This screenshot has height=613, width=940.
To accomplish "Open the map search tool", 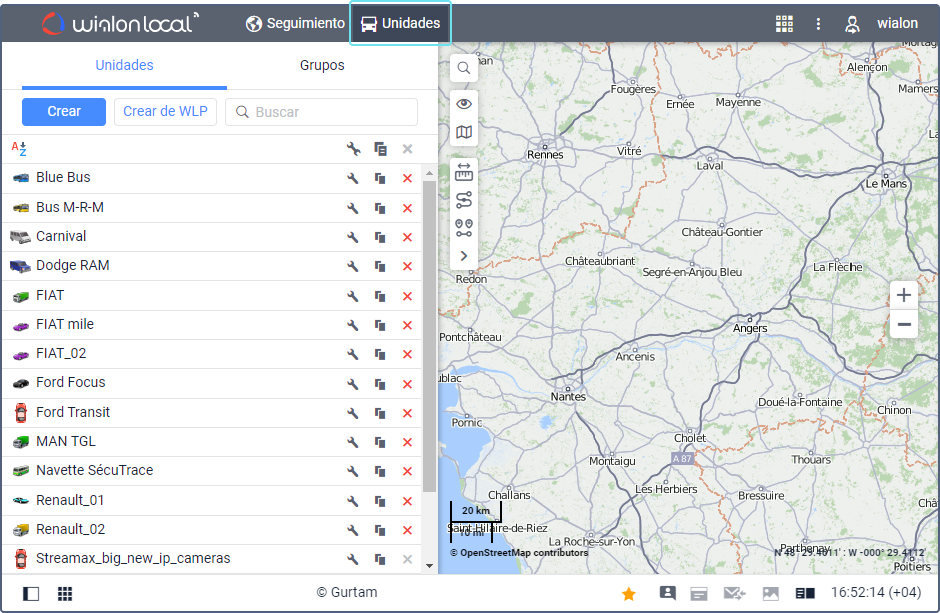I will point(464,69).
